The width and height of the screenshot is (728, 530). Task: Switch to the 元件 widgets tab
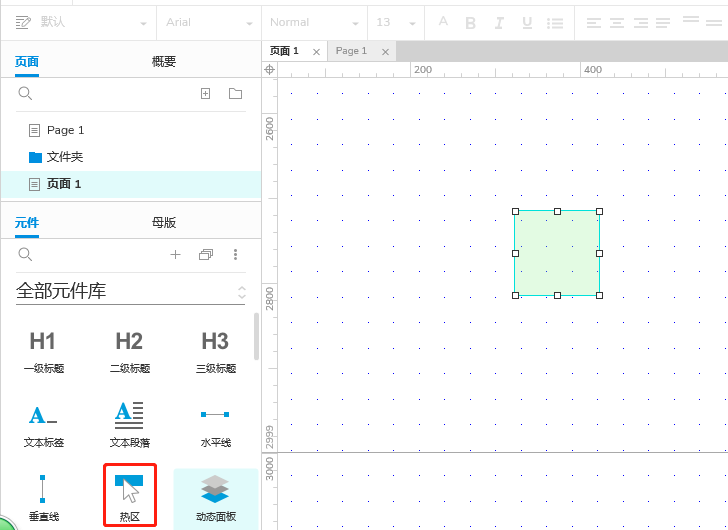pos(26,223)
